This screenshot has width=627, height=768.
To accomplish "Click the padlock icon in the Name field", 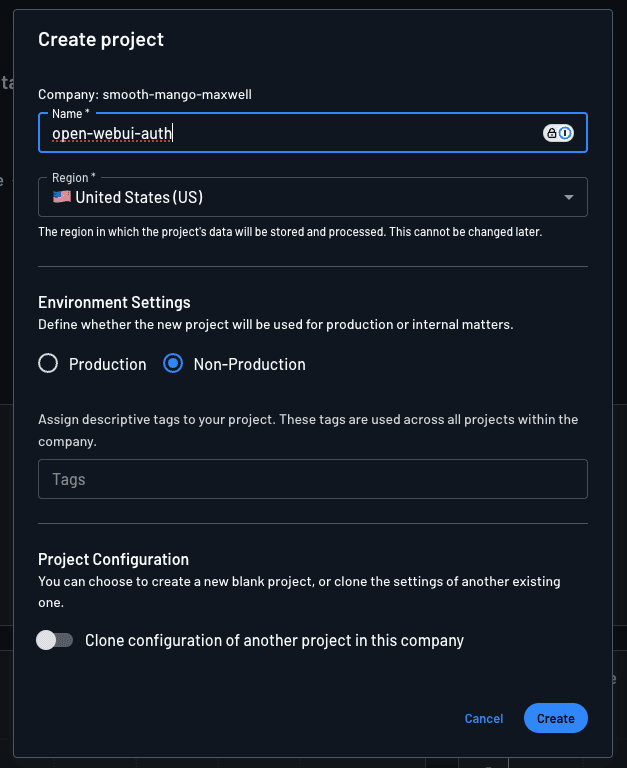I will (x=551, y=133).
